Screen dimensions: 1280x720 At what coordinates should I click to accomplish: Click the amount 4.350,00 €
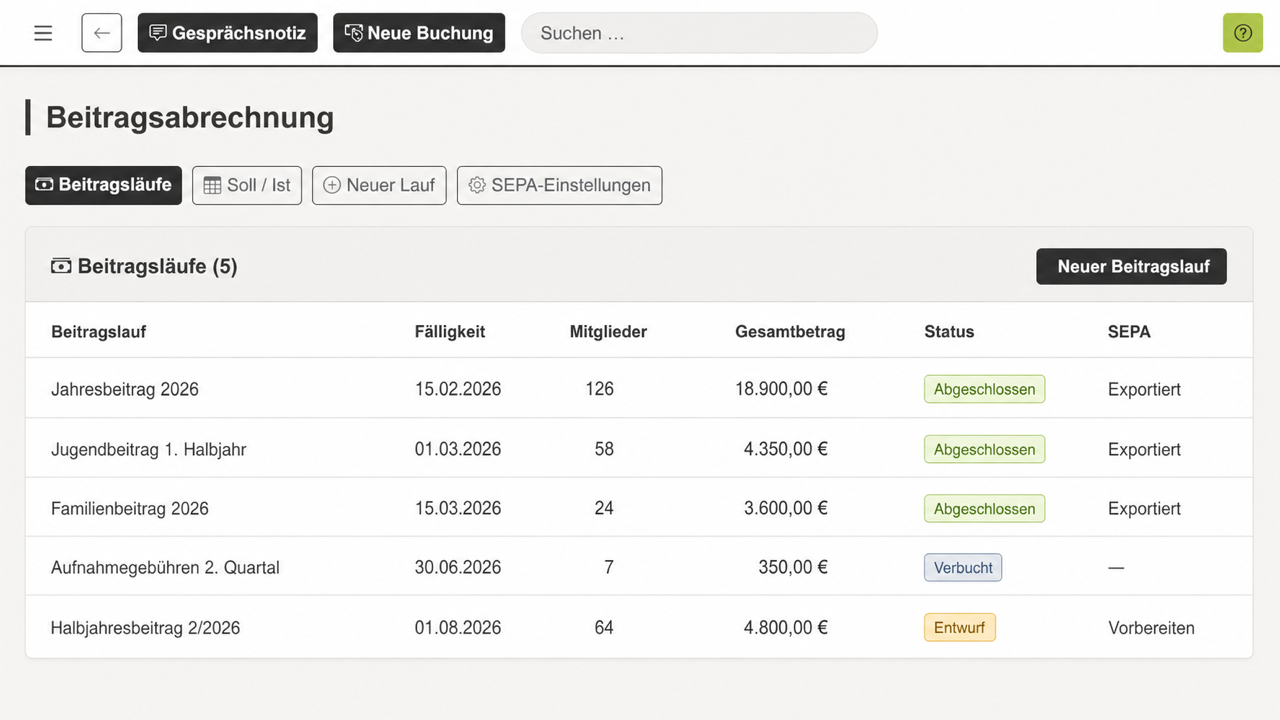[x=786, y=449]
